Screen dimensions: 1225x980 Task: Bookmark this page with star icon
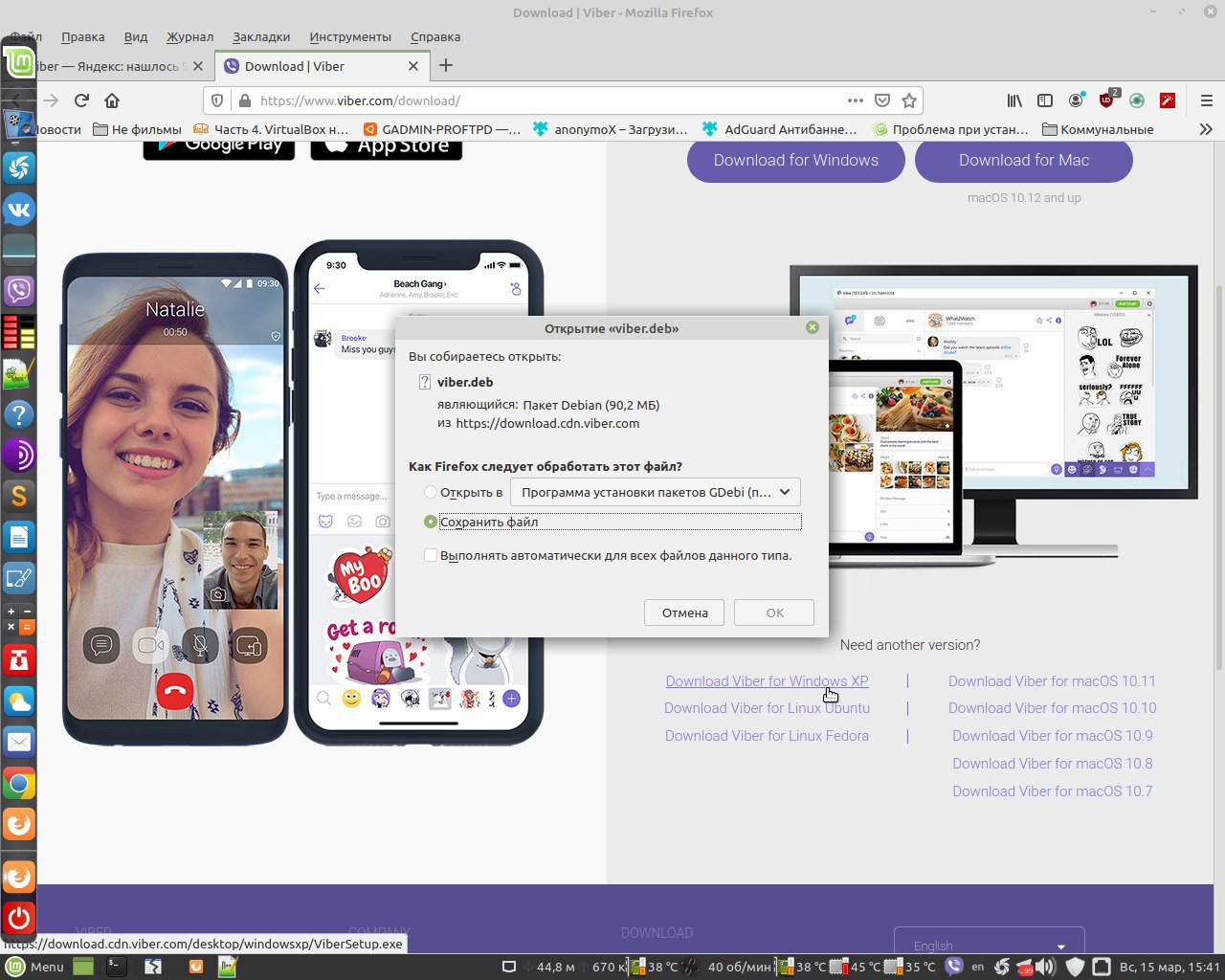pos(909,100)
